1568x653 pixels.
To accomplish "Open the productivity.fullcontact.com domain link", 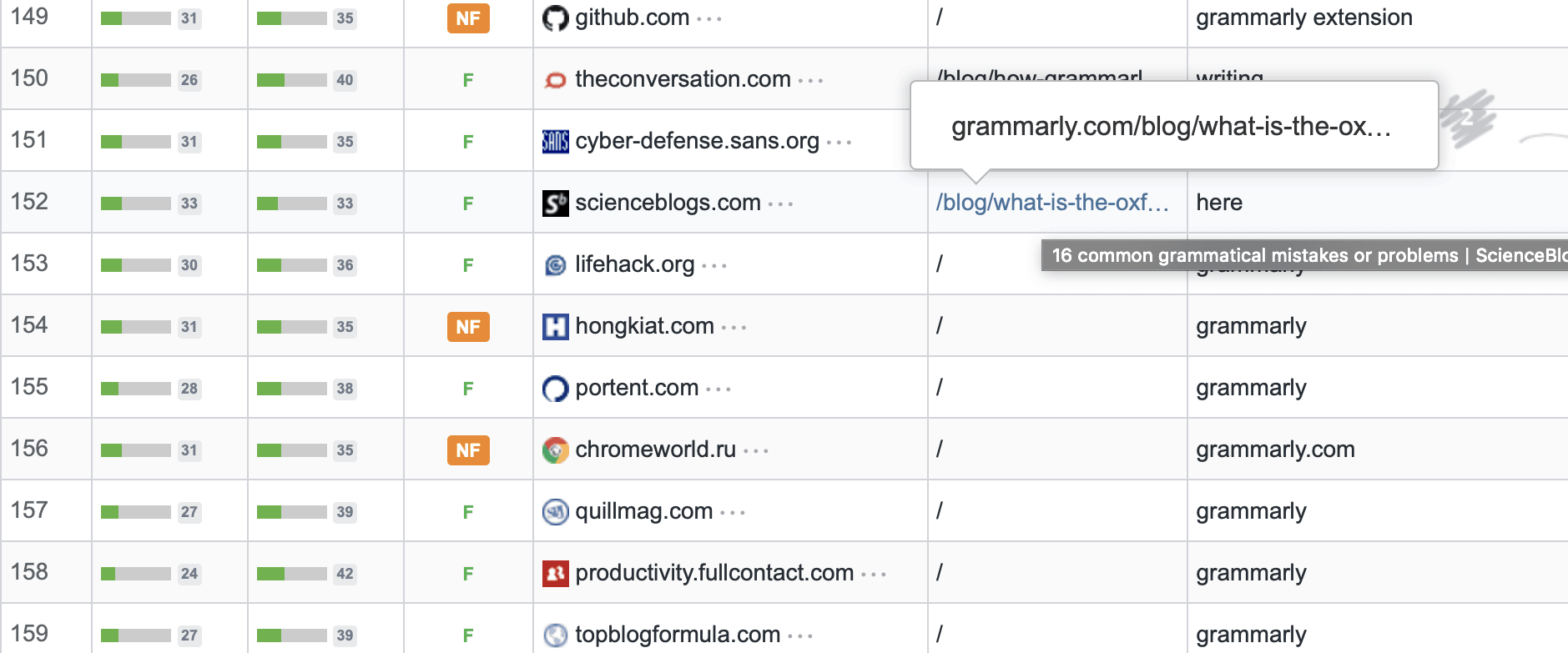I will point(714,573).
